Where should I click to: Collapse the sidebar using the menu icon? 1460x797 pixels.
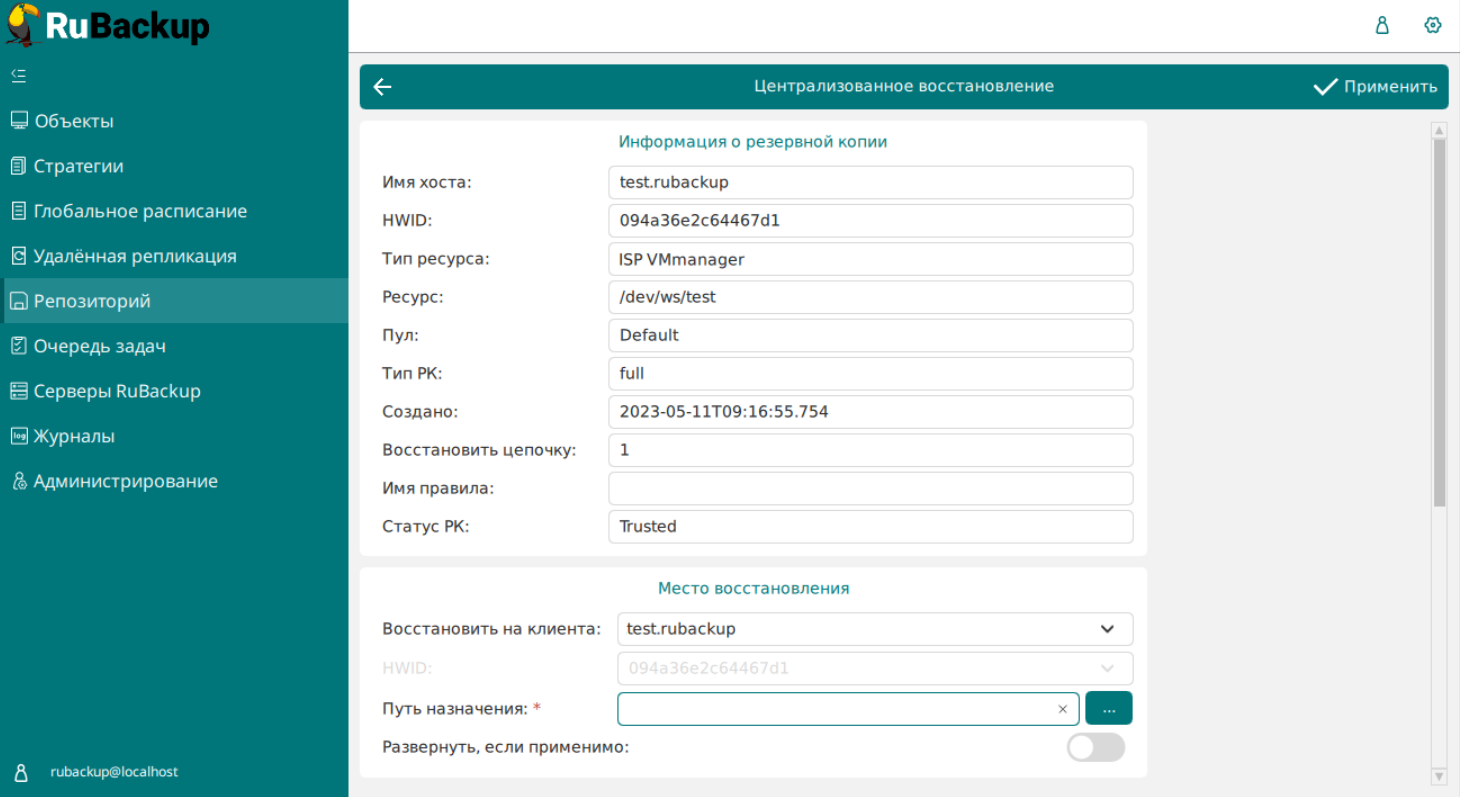click(x=18, y=75)
